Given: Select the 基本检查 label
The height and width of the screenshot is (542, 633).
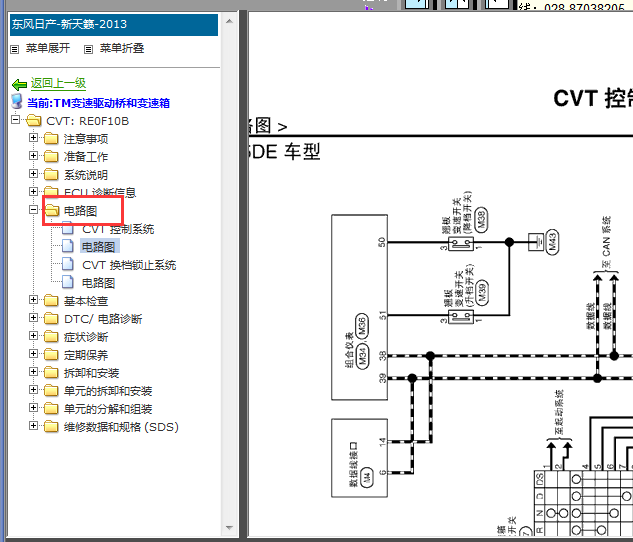Looking at the screenshot, I should point(86,301).
